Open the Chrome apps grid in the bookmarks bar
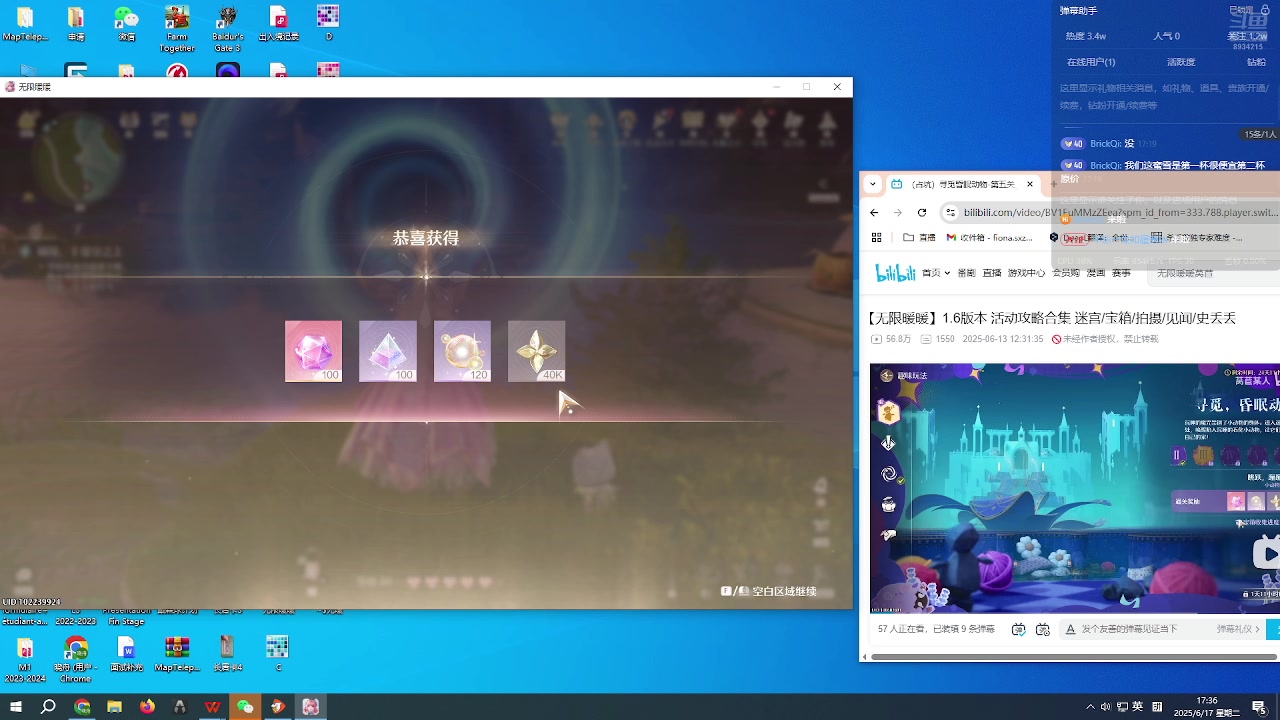Screen dimensions: 1280x720 [877, 238]
